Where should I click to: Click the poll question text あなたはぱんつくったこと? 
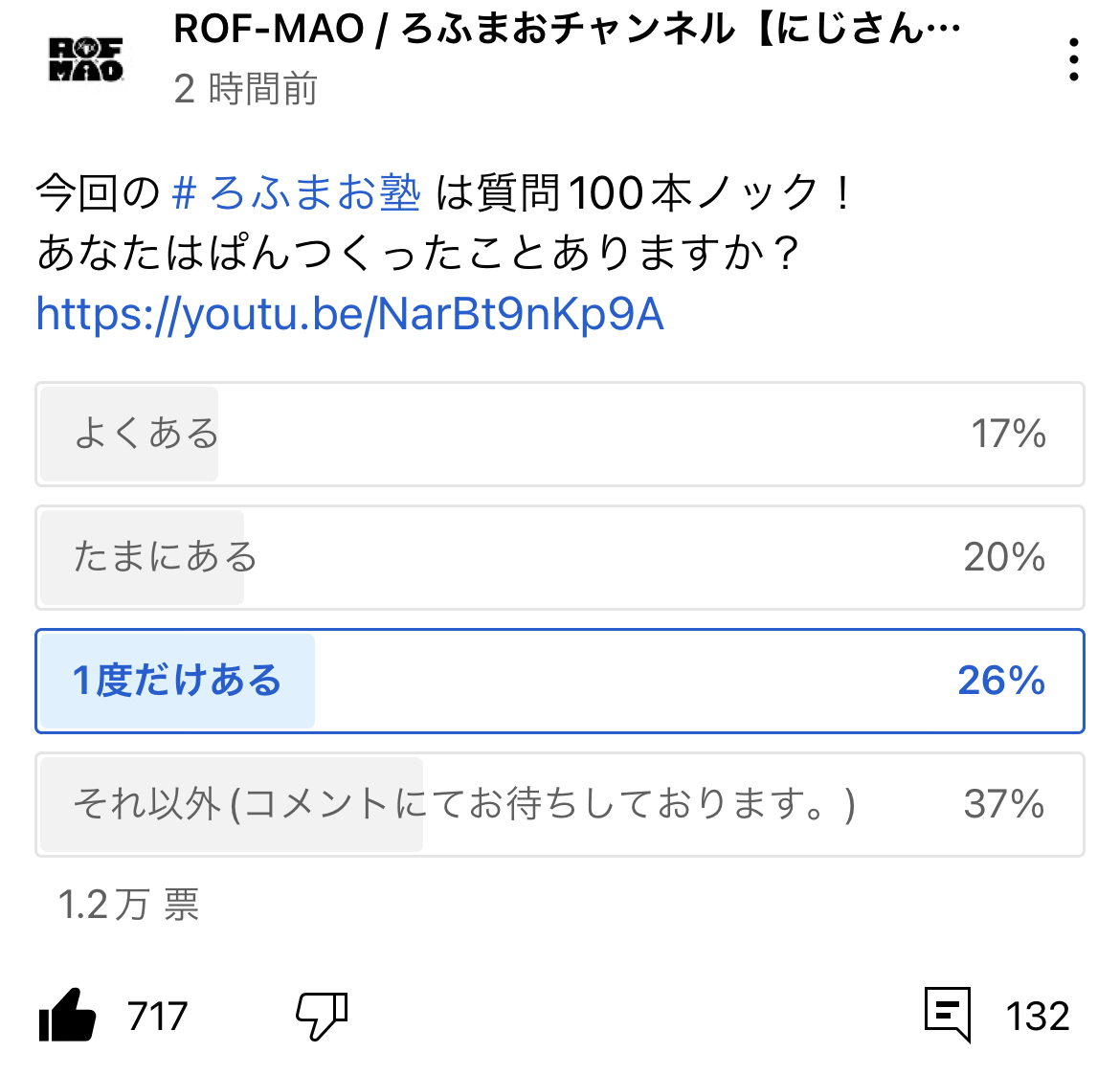(418, 253)
